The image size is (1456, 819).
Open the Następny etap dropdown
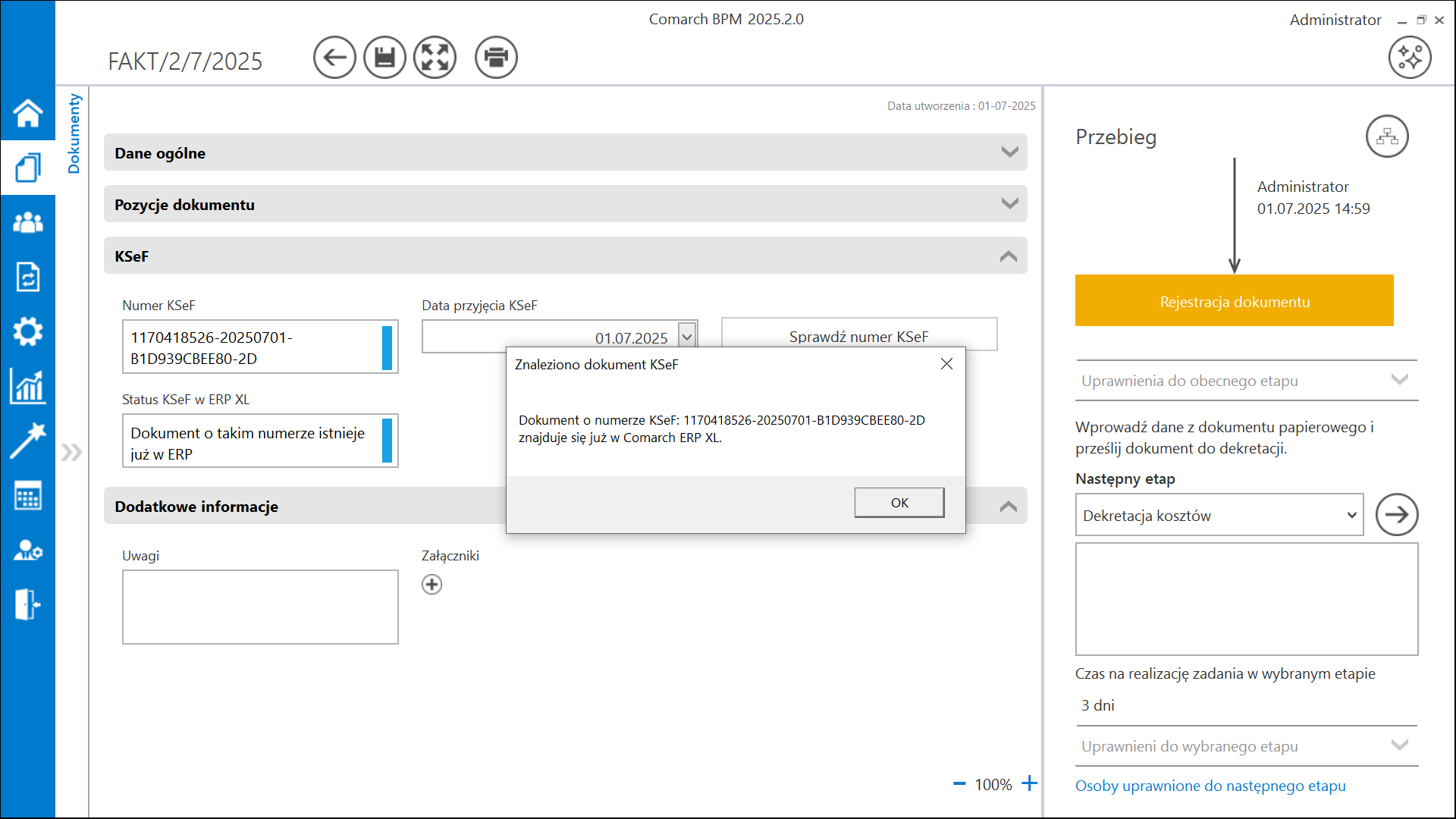[x=1219, y=515]
